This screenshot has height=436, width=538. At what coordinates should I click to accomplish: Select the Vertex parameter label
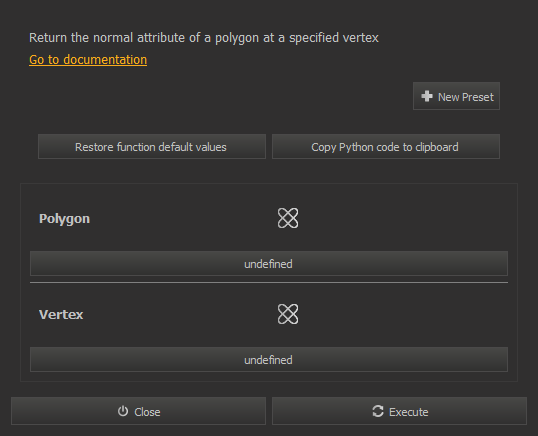coord(61,315)
